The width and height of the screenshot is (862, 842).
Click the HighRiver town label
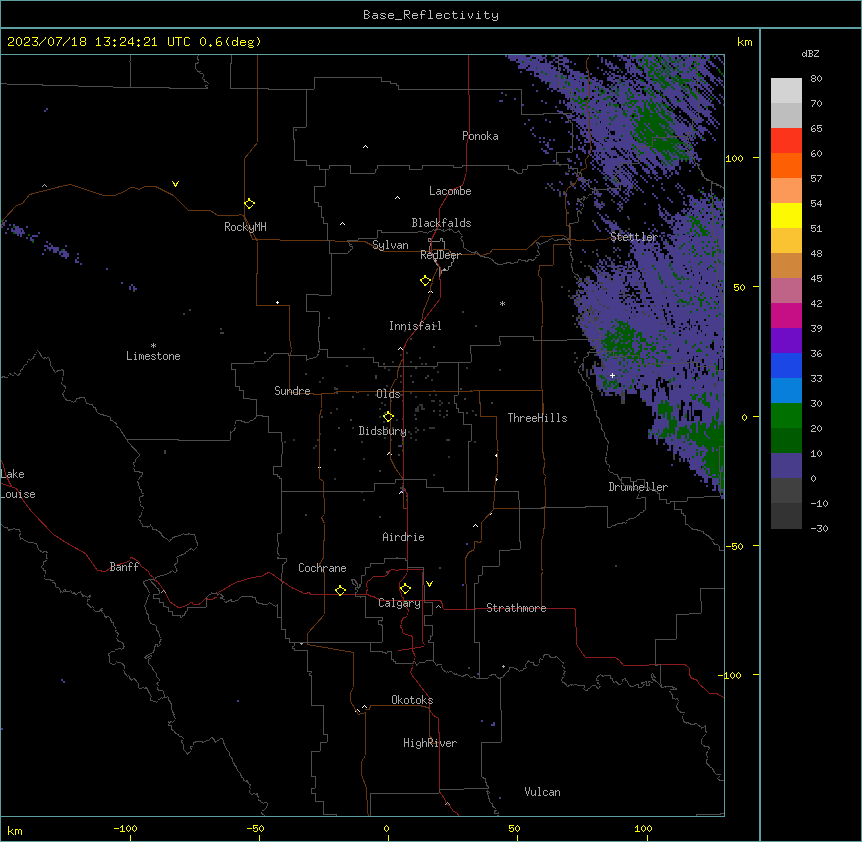point(430,743)
